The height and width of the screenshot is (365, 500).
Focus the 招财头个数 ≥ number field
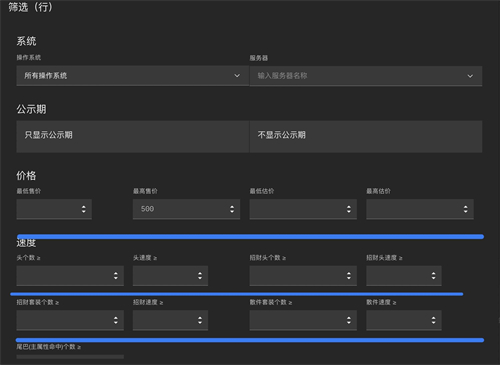(303, 276)
